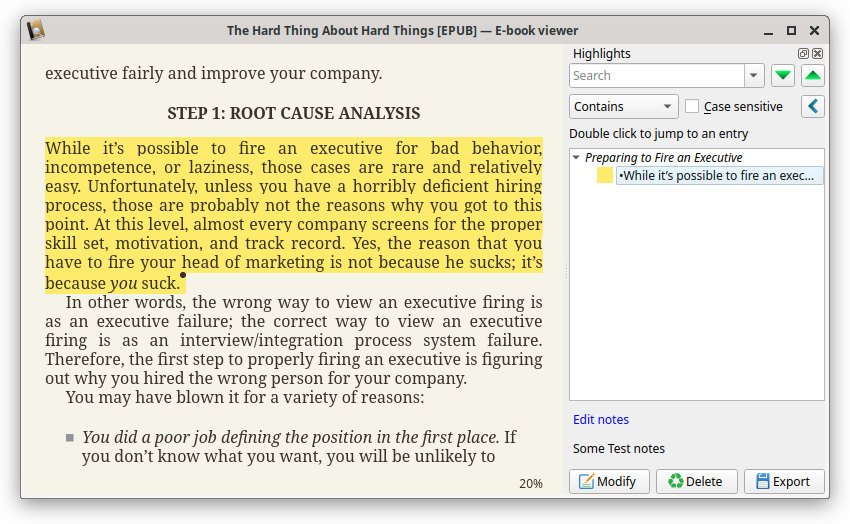Click the splitter handle beside the Highlights panel
This screenshot has height=524, width=850.
(565, 268)
